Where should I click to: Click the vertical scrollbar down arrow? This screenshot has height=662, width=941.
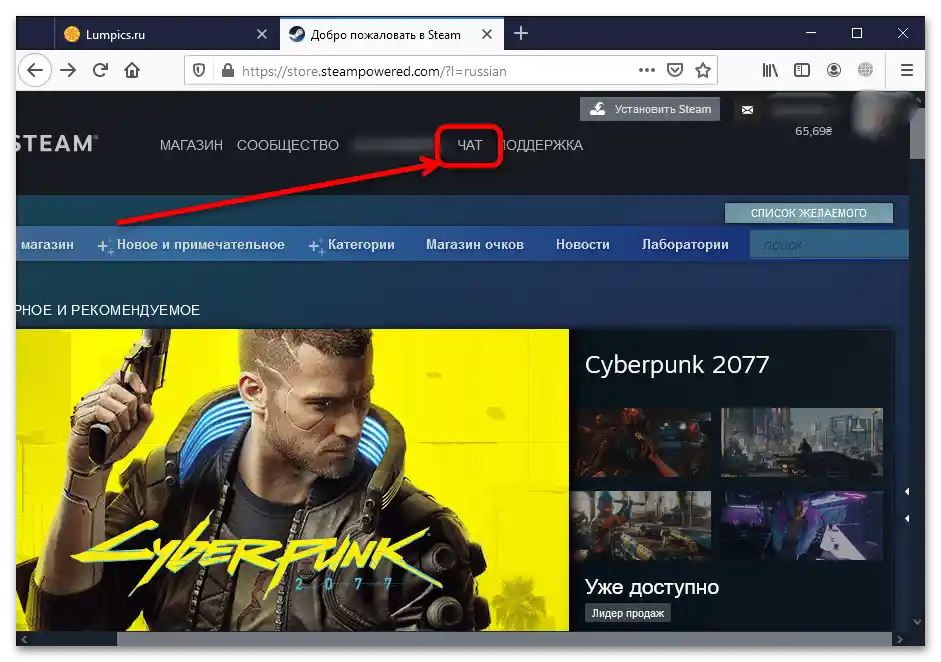coord(917,622)
